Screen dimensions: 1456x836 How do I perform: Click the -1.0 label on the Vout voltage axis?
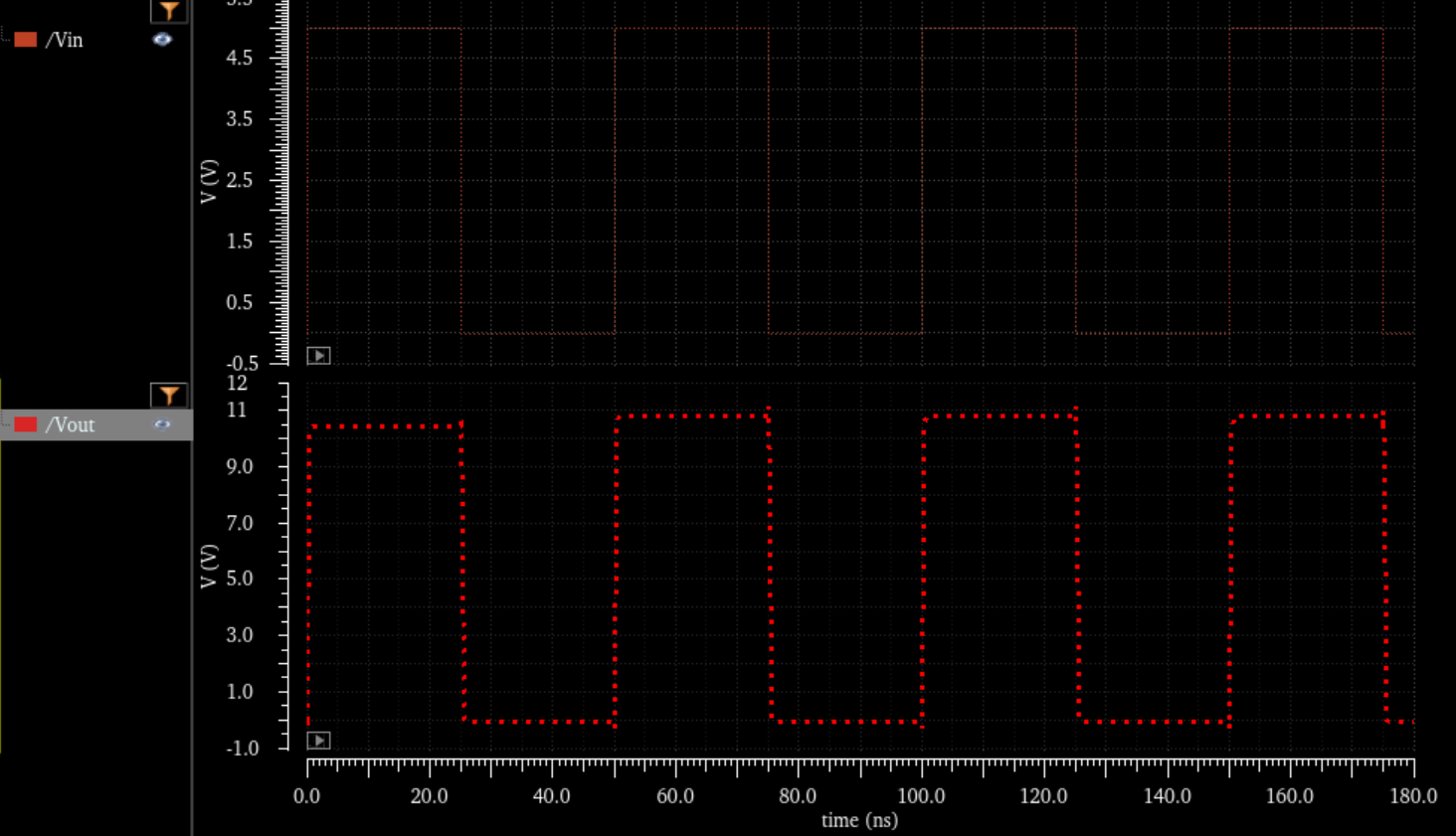point(242,749)
